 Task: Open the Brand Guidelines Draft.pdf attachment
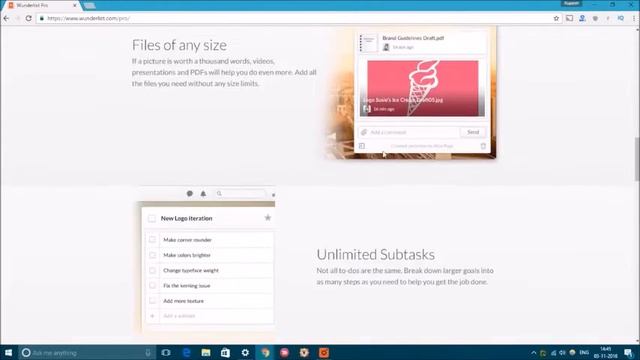coord(421,42)
